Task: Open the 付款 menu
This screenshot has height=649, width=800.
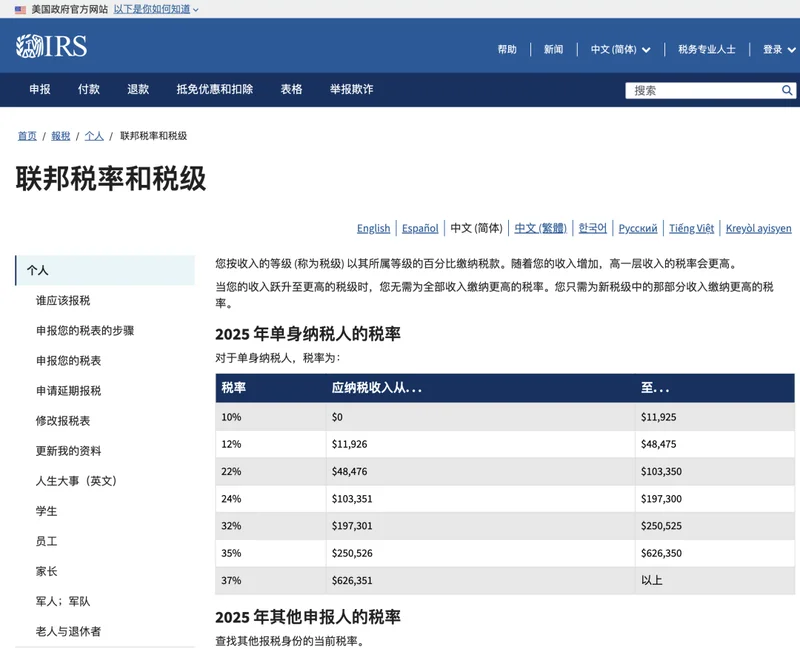Action: pyautogui.click(x=89, y=89)
